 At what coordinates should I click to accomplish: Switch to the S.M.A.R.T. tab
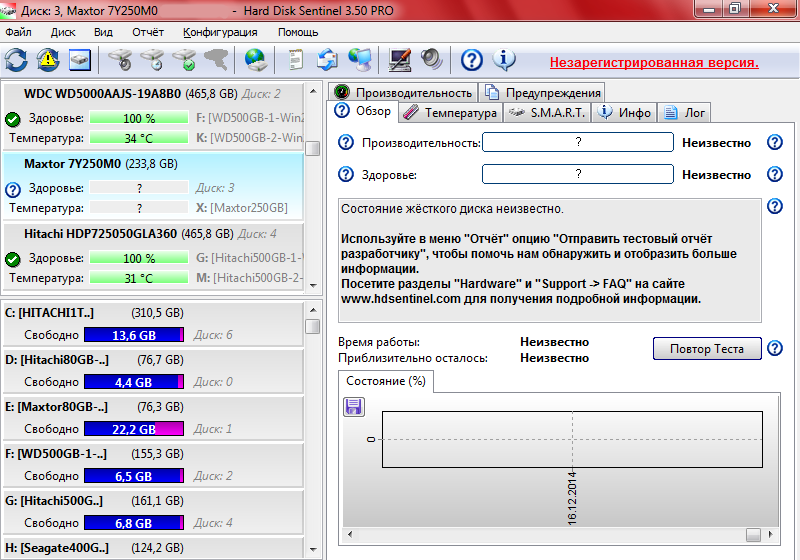[x=547, y=113]
